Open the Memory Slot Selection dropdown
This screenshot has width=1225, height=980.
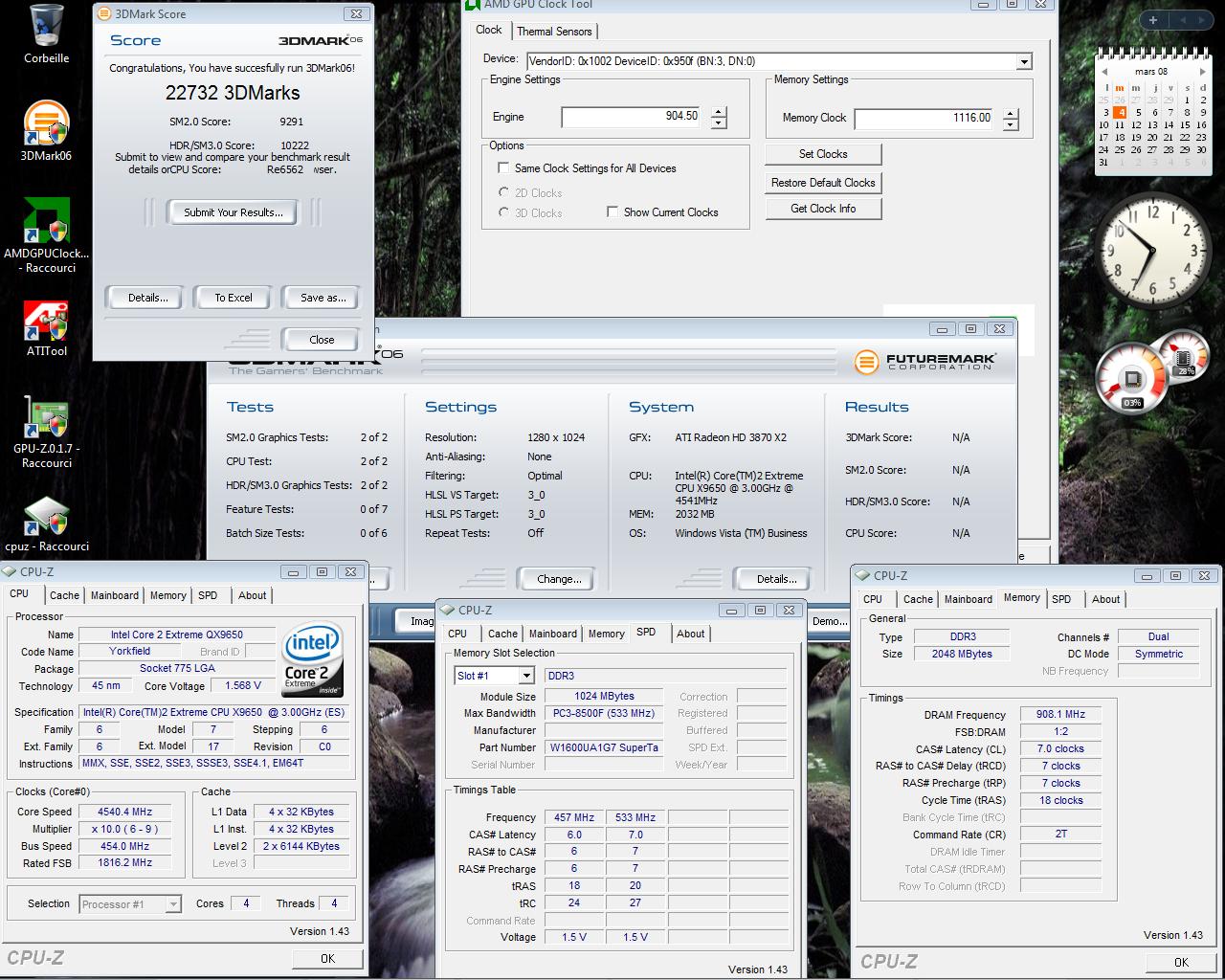[525, 676]
